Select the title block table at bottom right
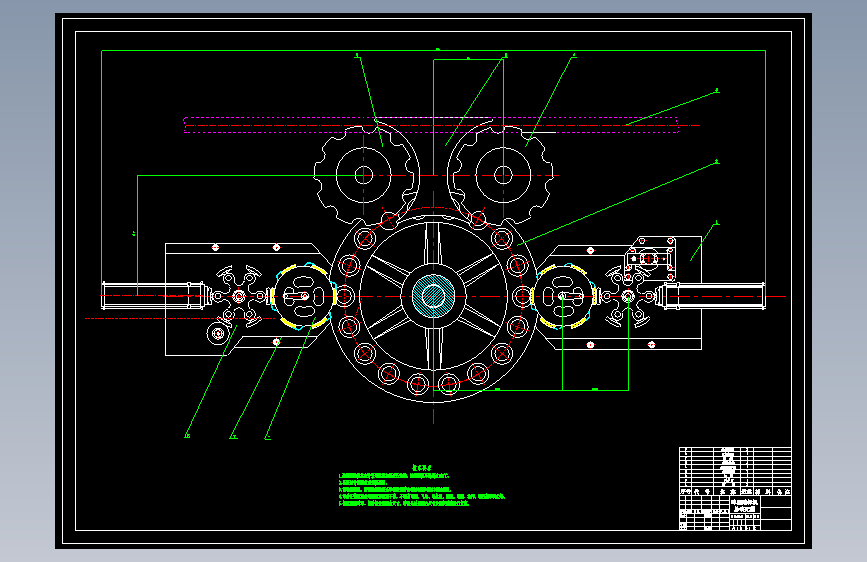 coord(735,488)
